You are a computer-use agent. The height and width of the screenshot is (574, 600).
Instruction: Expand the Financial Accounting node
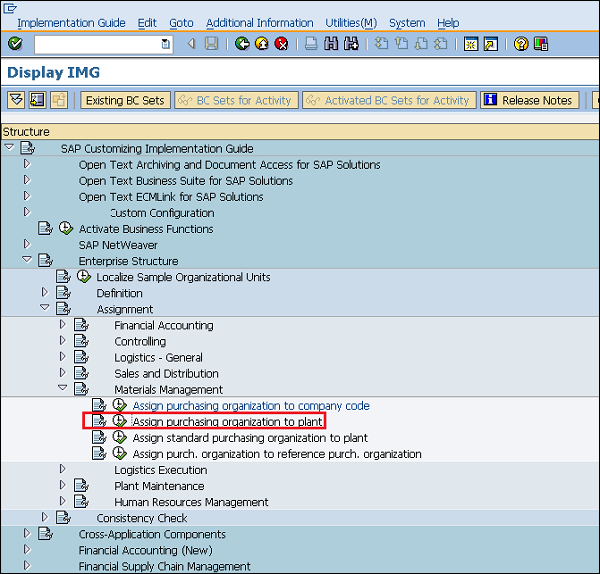(62, 325)
